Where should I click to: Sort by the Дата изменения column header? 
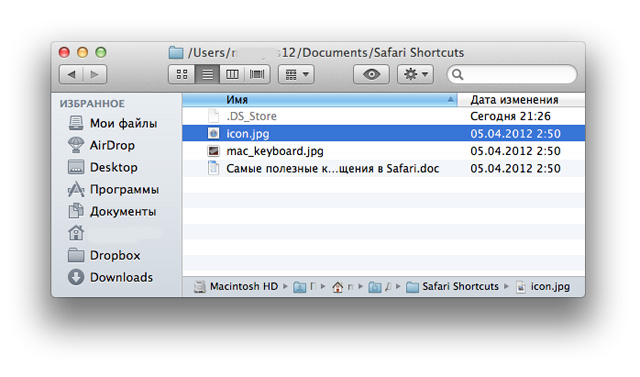click(x=521, y=100)
